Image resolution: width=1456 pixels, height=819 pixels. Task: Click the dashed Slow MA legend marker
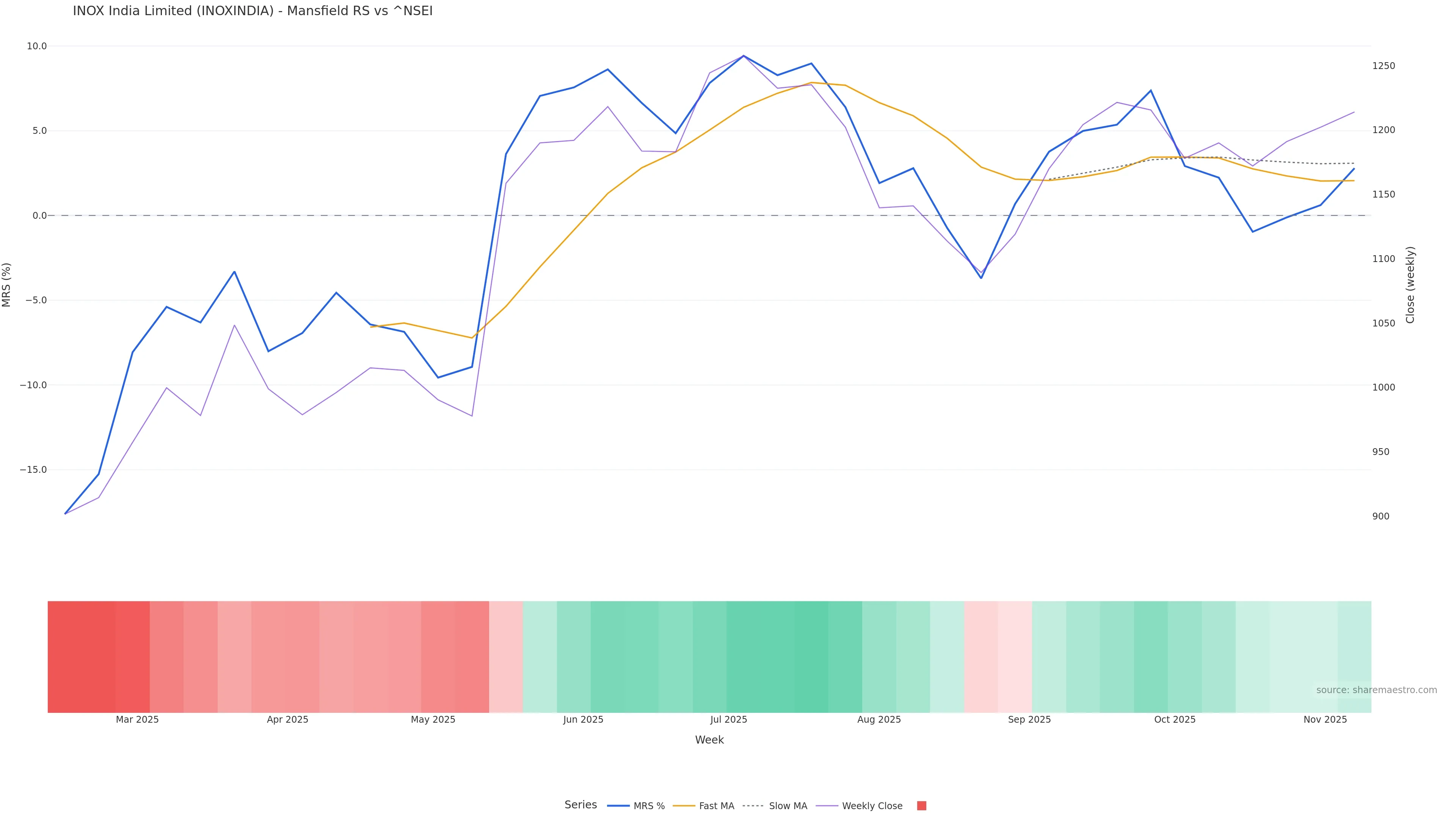tap(753, 806)
